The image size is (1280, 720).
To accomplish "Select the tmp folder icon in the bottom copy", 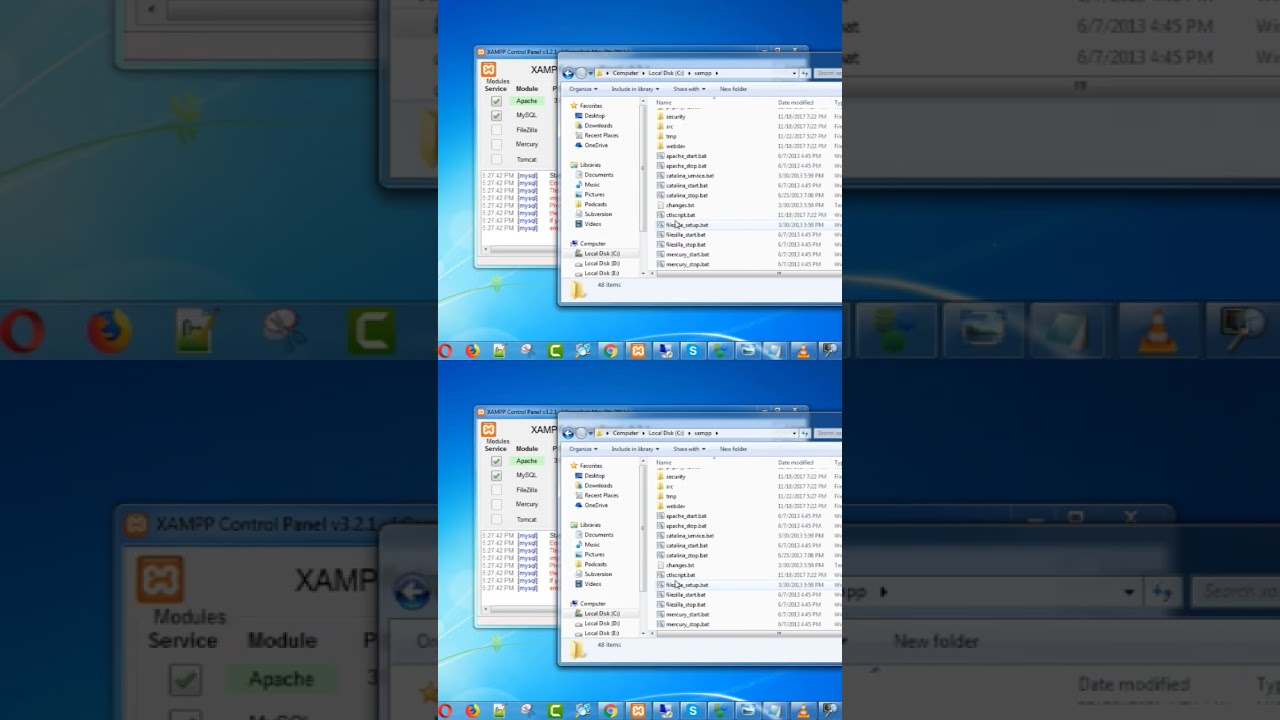I will click(x=661, y=496).
